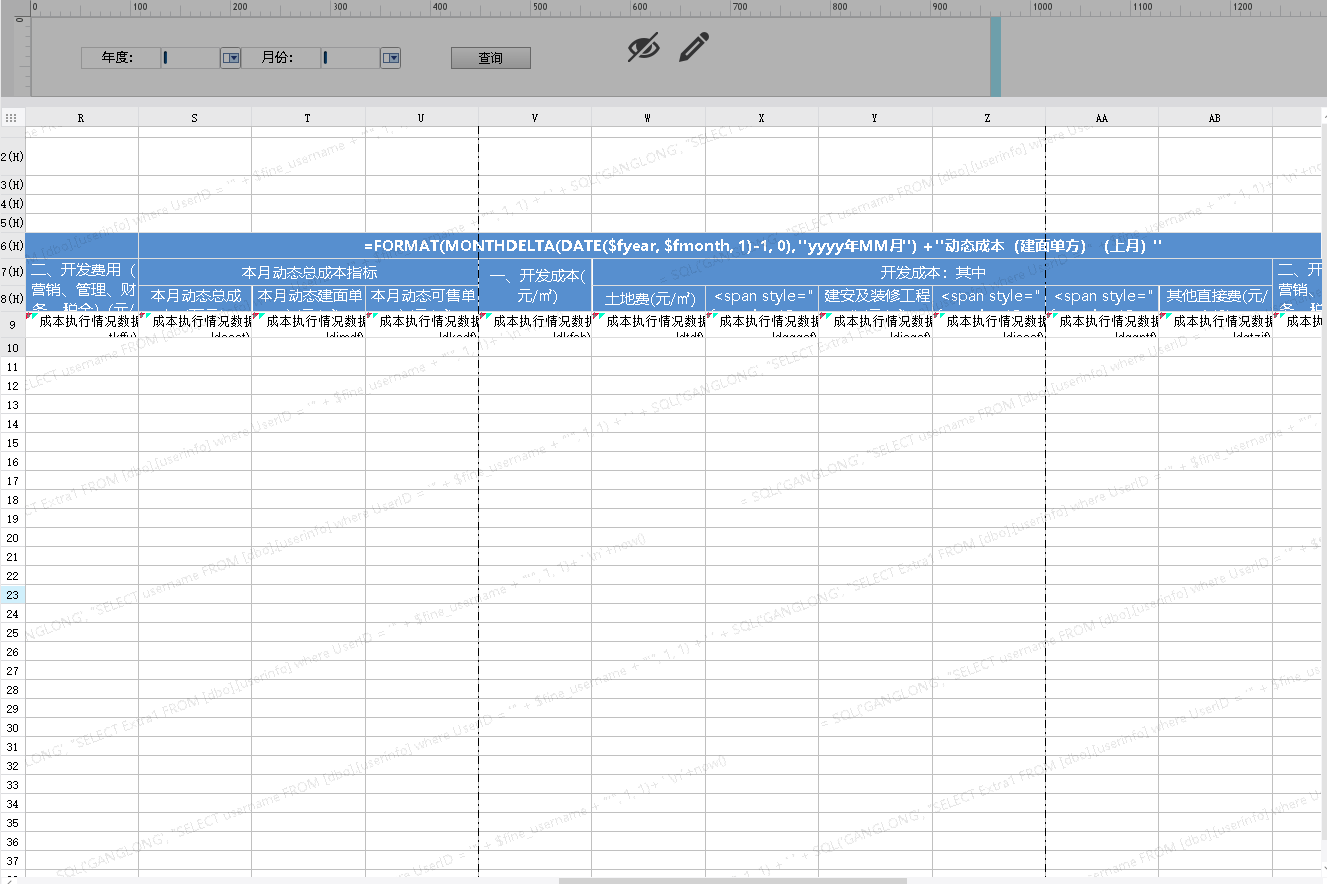Screen dimensions: 1327x884
Task: Click the 查询 button
Action: [x=490, y=58]
